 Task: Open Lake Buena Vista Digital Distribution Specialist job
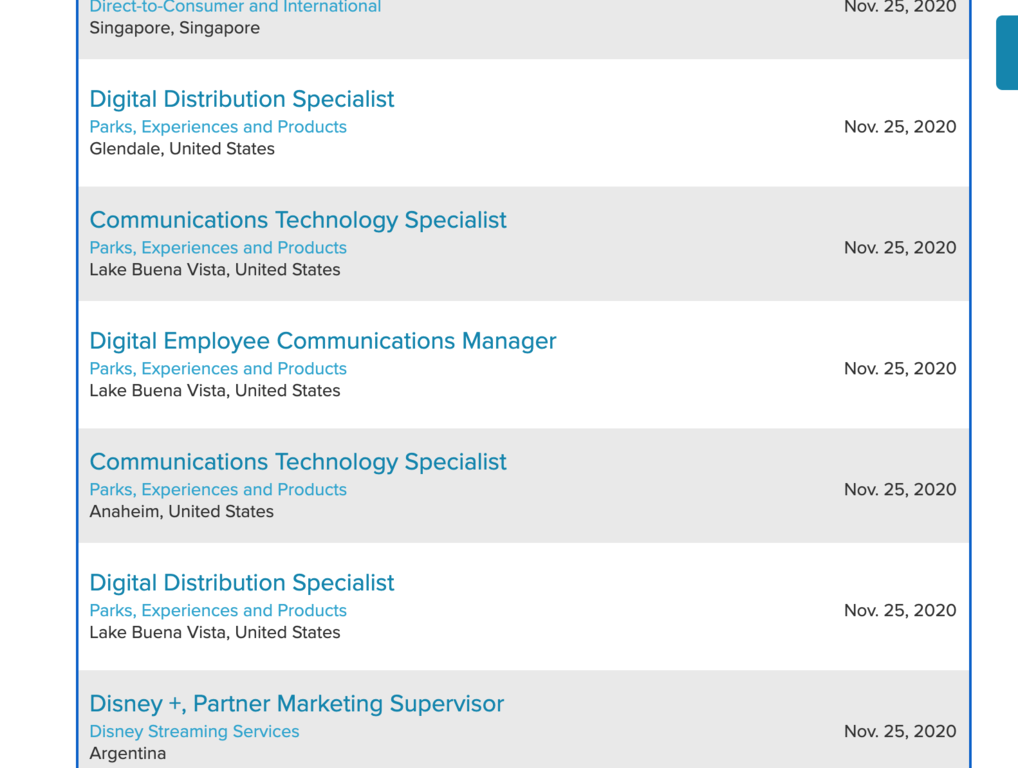(241, 583)
